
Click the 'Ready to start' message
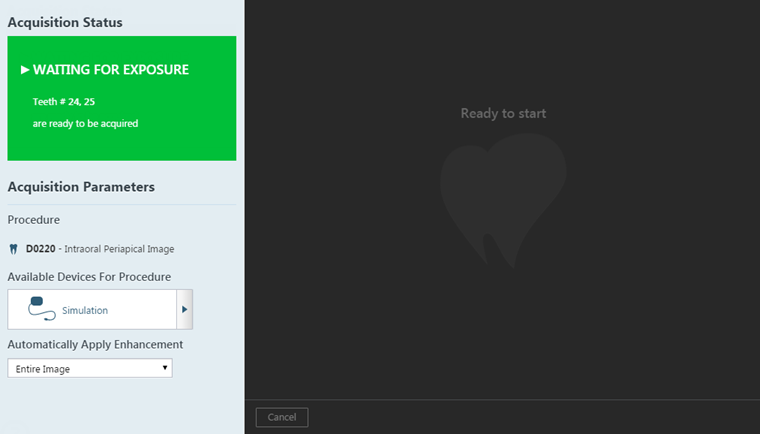(503, 113)
